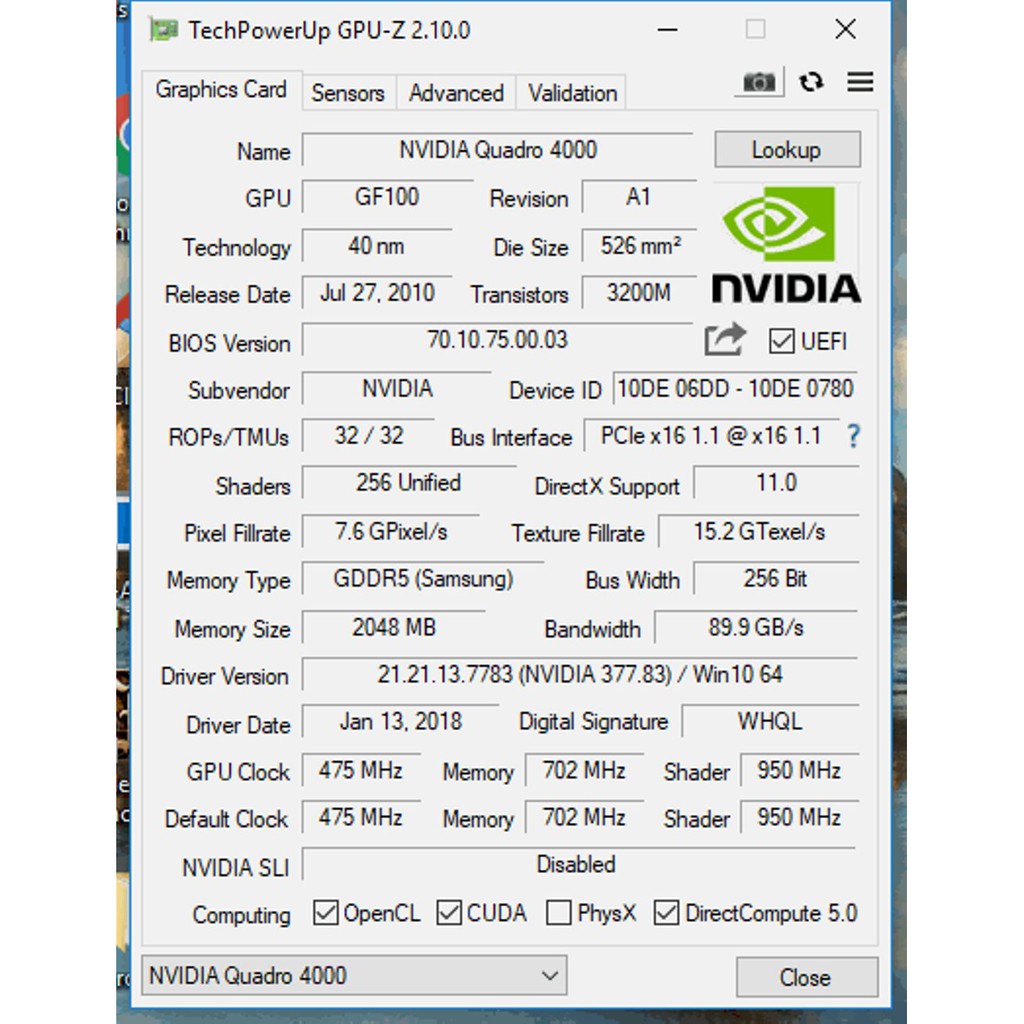Click the Bus Interface question mark
The image size is (1024, 1024).
point(853,436)
